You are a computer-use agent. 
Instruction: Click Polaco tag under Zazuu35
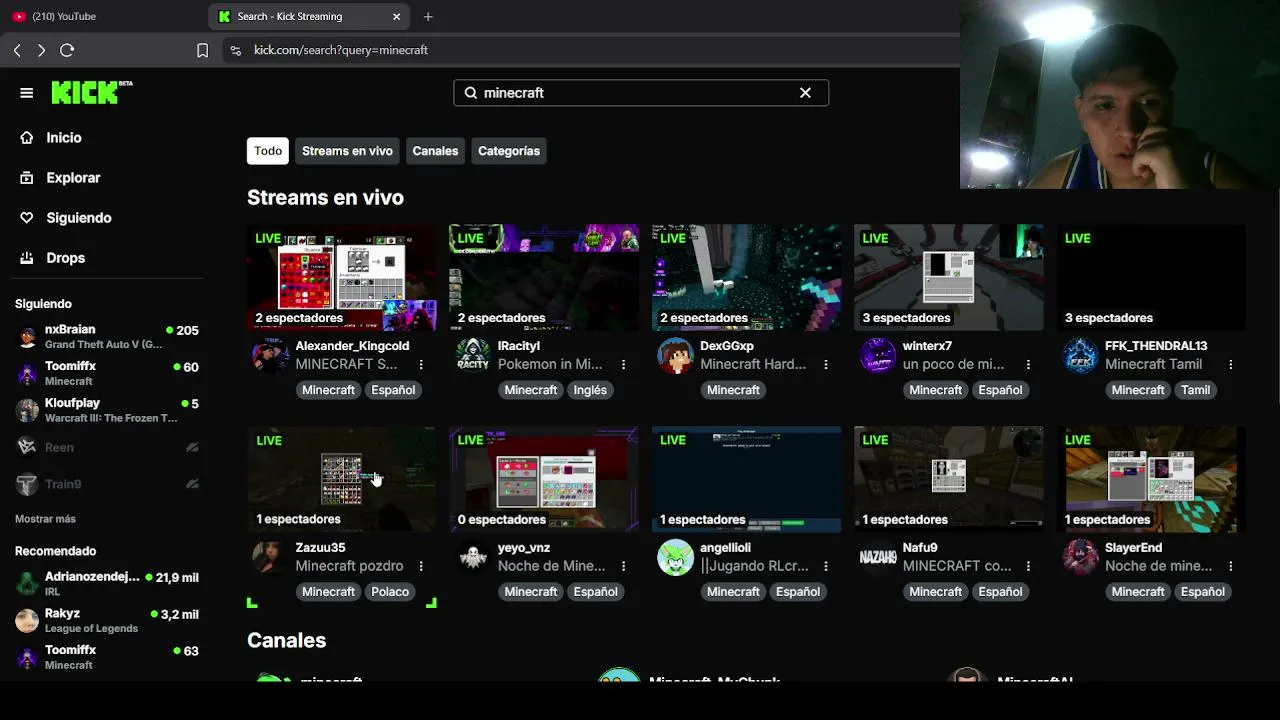pyautogui.click(x=390, y=592)
